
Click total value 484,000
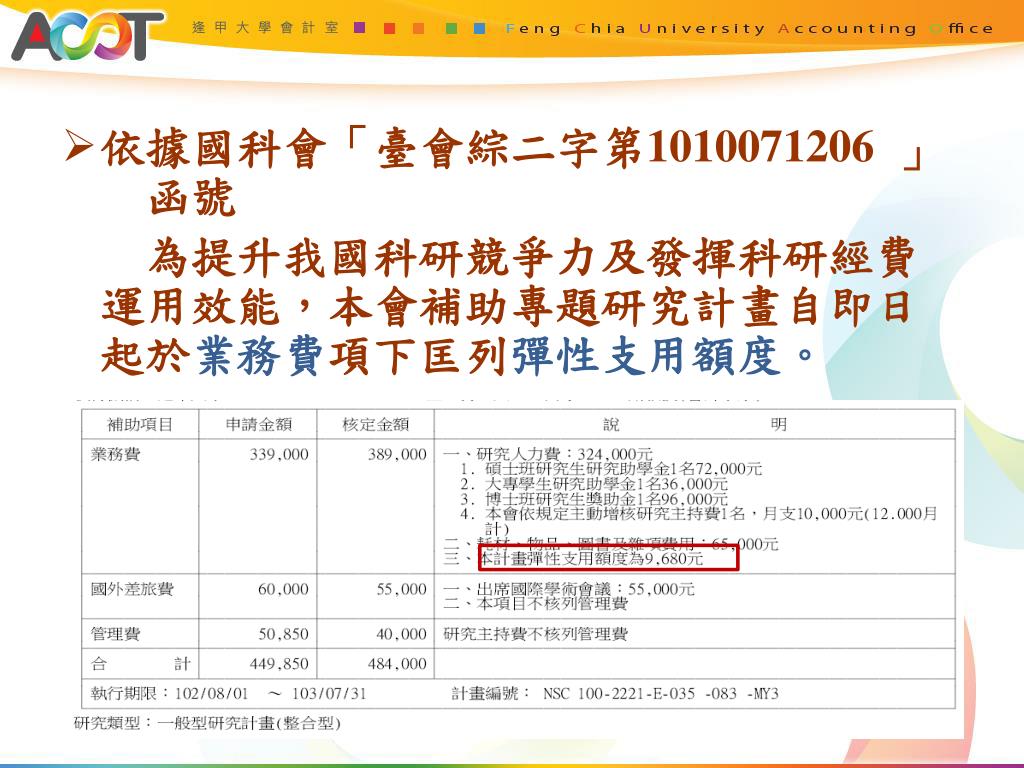396,664
